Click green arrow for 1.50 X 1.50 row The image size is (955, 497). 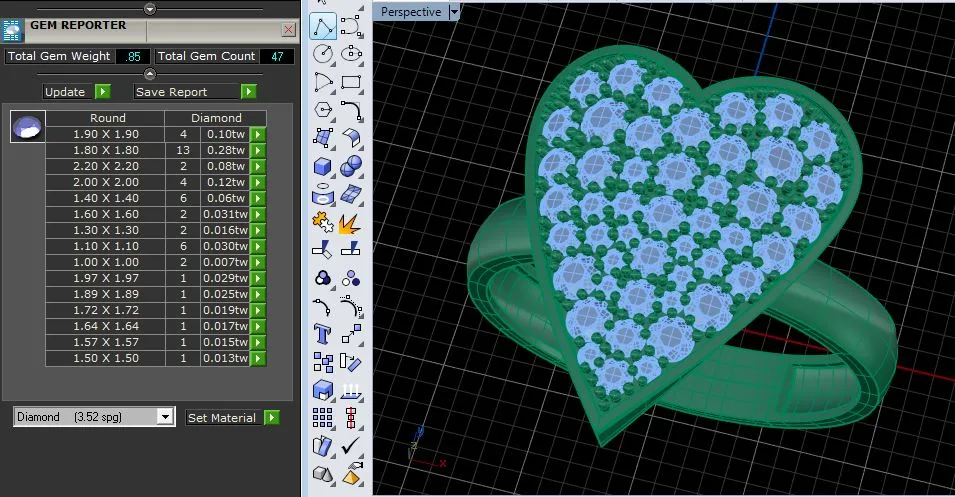pyautogui.click(x=258, y=358)
